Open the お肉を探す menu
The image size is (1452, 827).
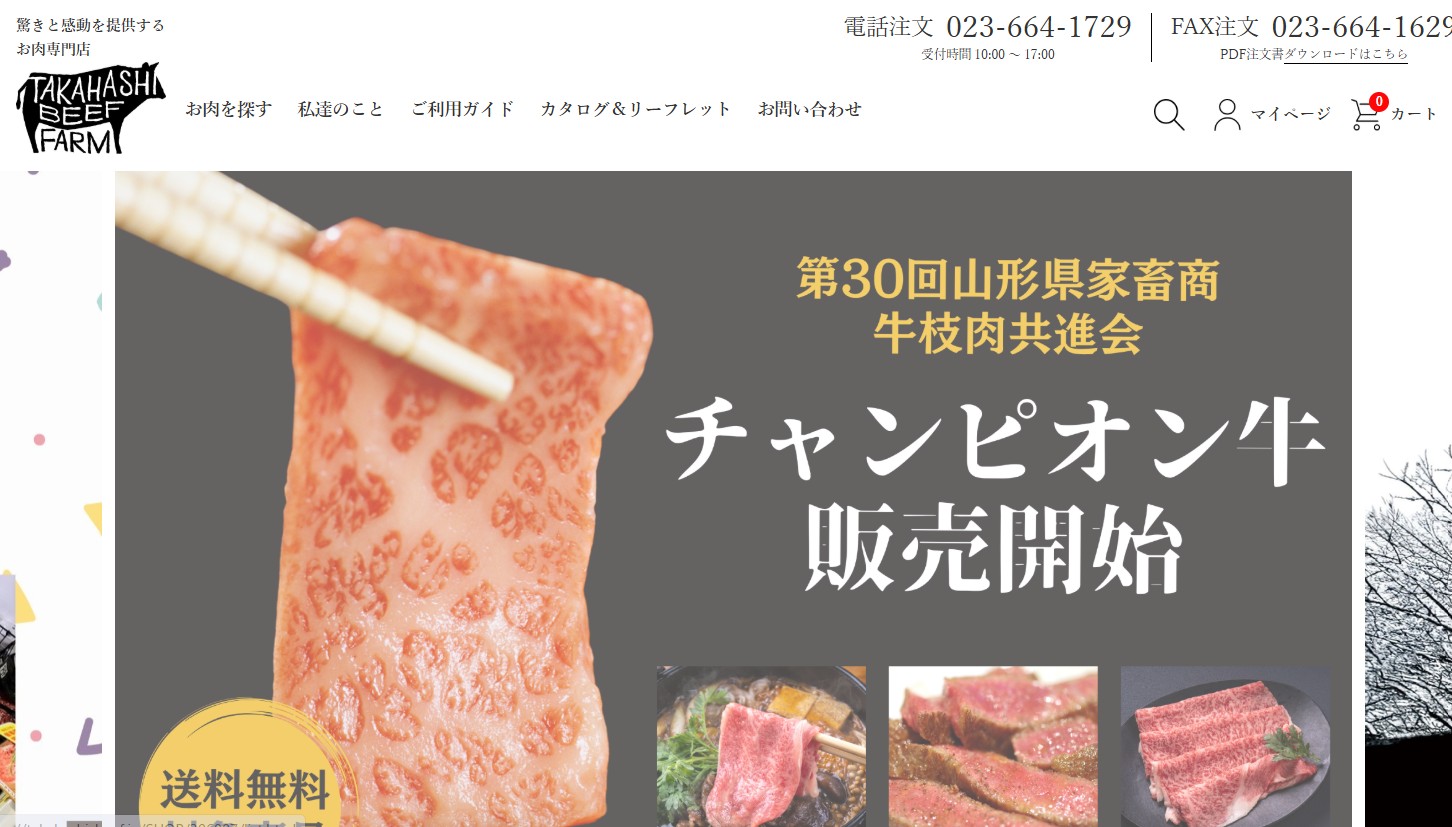click(228, 109)
